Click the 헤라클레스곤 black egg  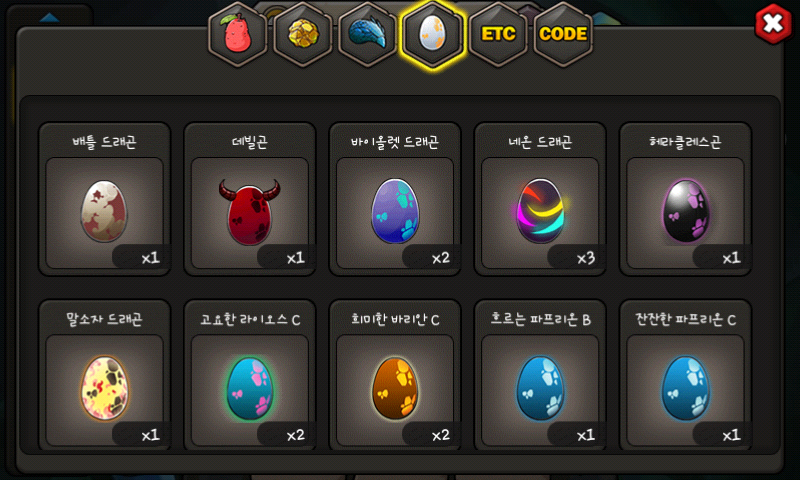(x=685, y=211)
